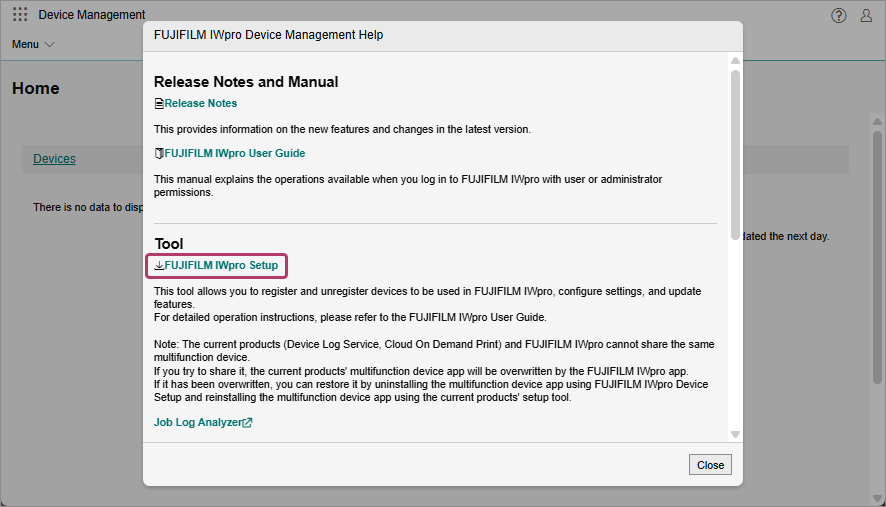The width and height of the screenshot is (886, 507).
Task: Click the Job Log Analyzer external link icon
Action: tap(247, 422)
